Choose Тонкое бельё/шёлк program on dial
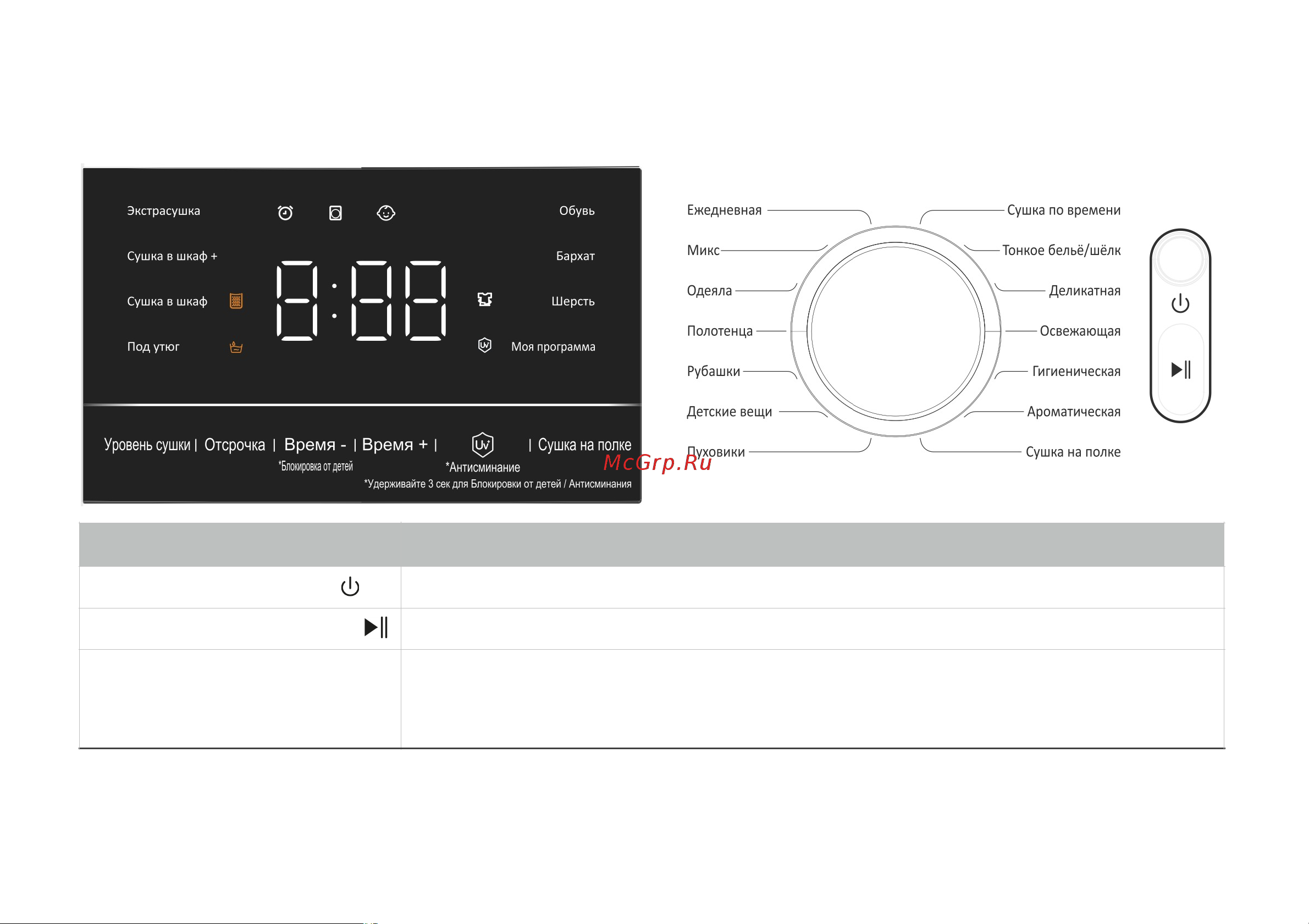The image size is (1309, 924). (x=1061, y=250)
